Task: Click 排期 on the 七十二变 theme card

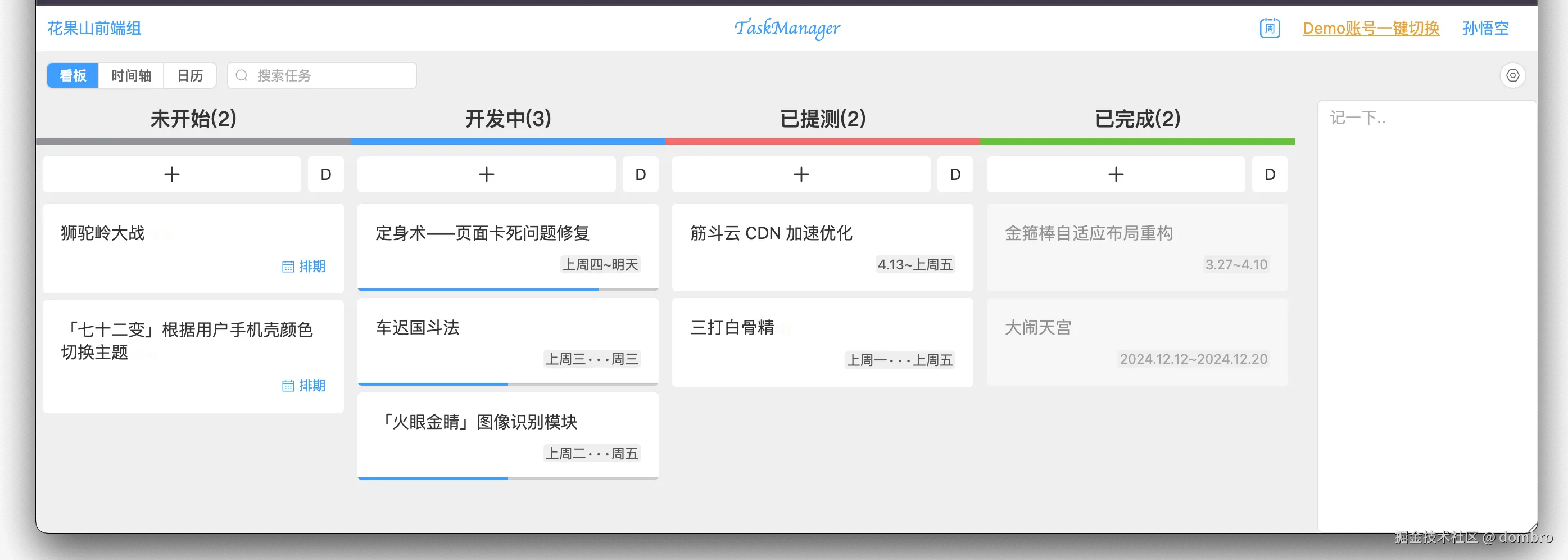Action: click(305, 385)
